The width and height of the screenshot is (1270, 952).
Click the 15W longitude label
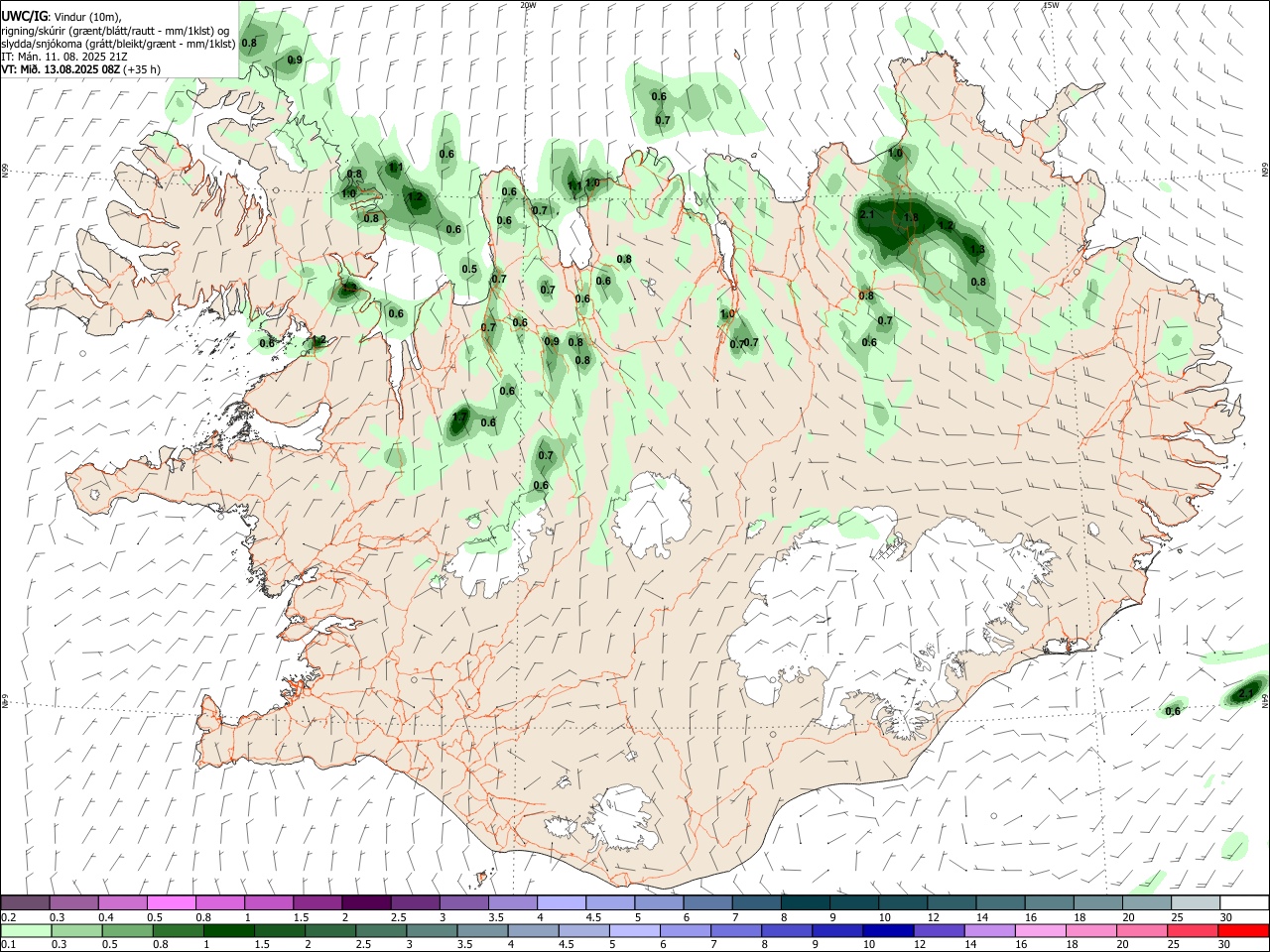tap(1051, 5)
